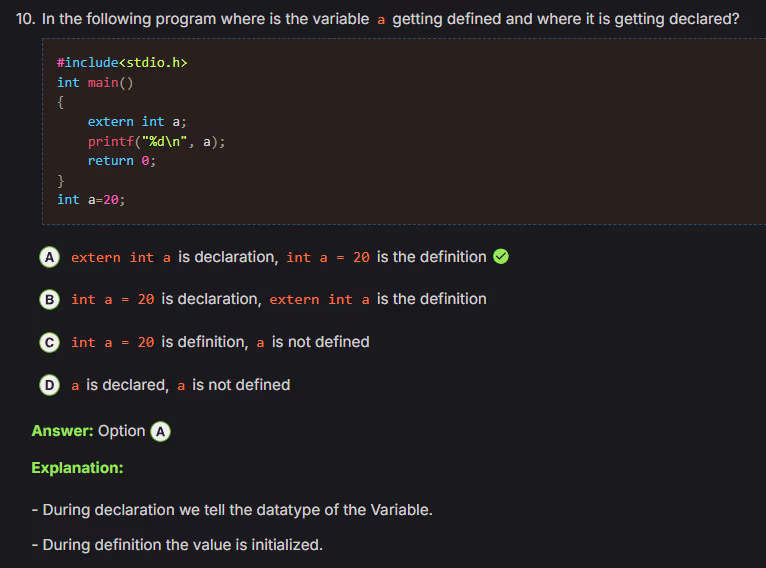Click the green 'Answer:' label
Screen dimensions: 766x568
pos(62,431)
